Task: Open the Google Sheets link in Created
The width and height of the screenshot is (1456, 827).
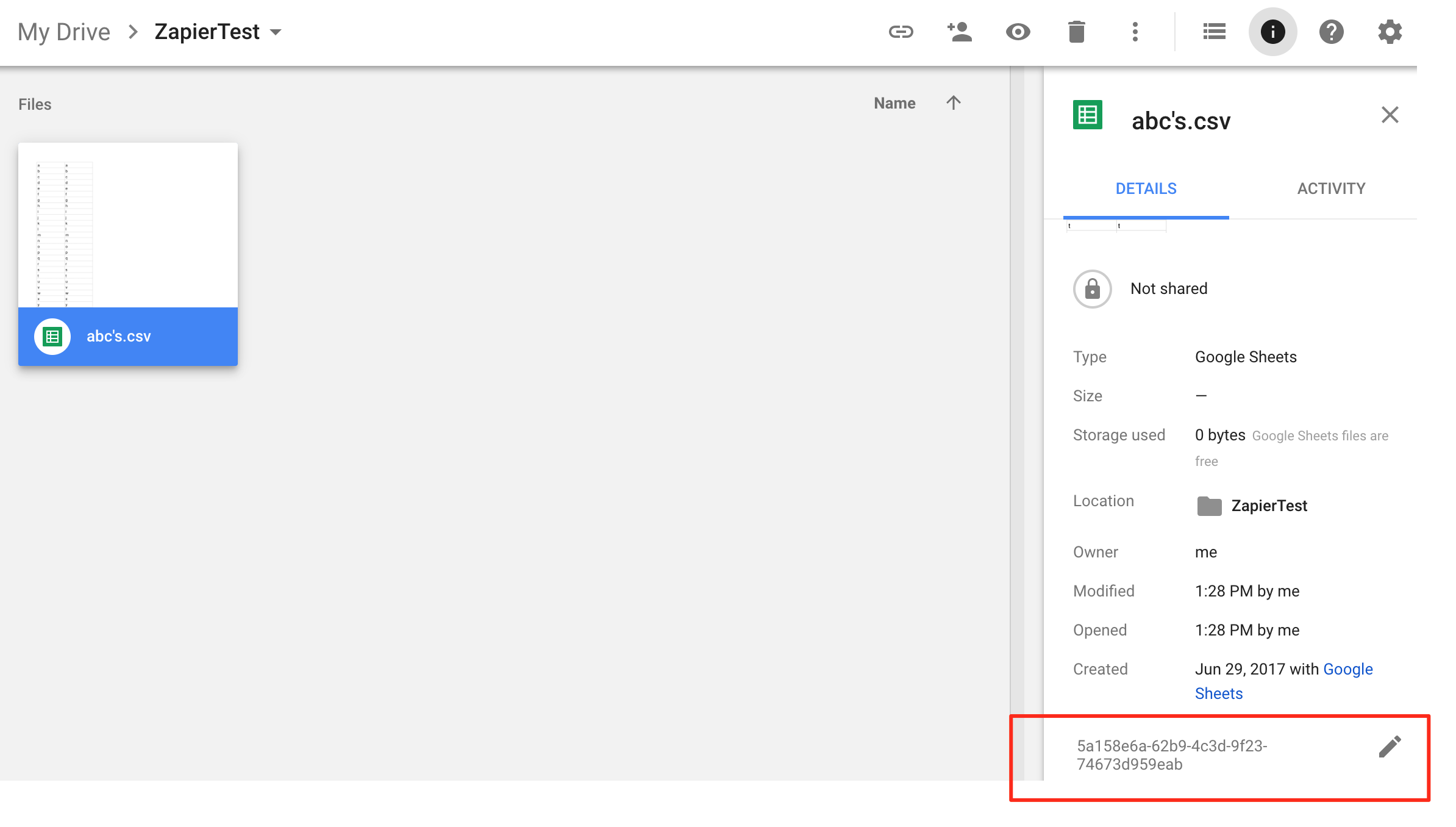Action: [x=1347, y=669]
